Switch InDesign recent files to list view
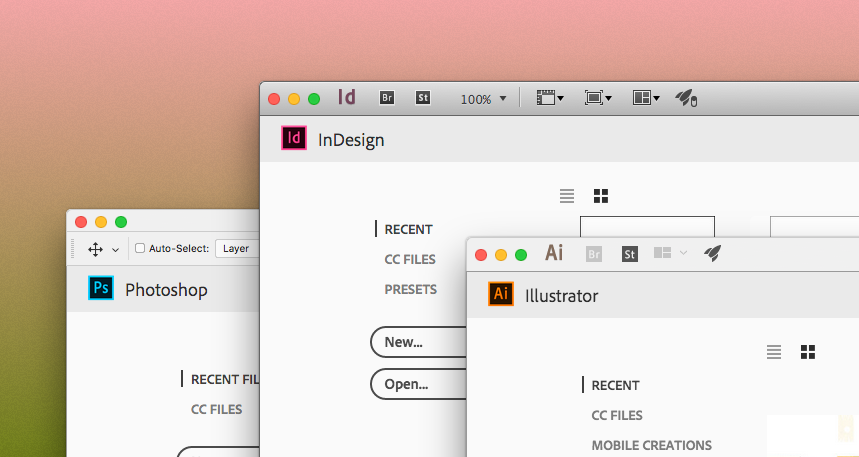 point(567,196)
